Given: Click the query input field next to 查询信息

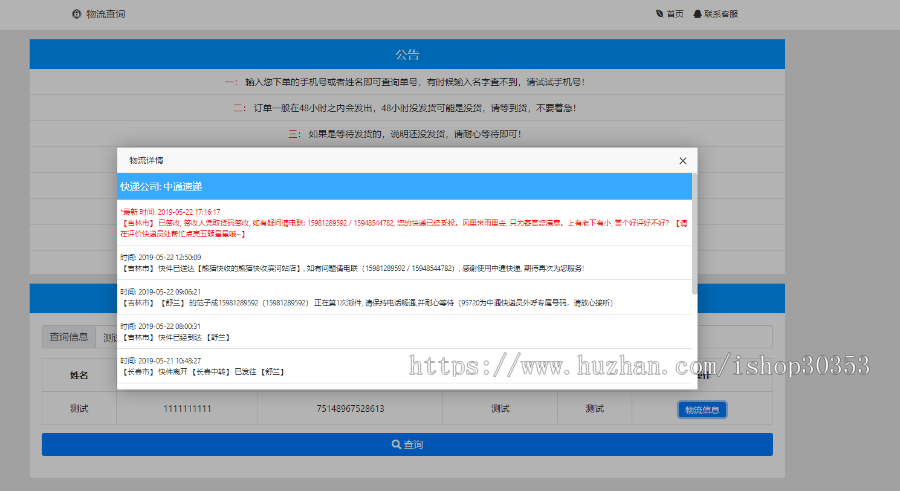Looking at the screenshot, I should tap(433, 337).
